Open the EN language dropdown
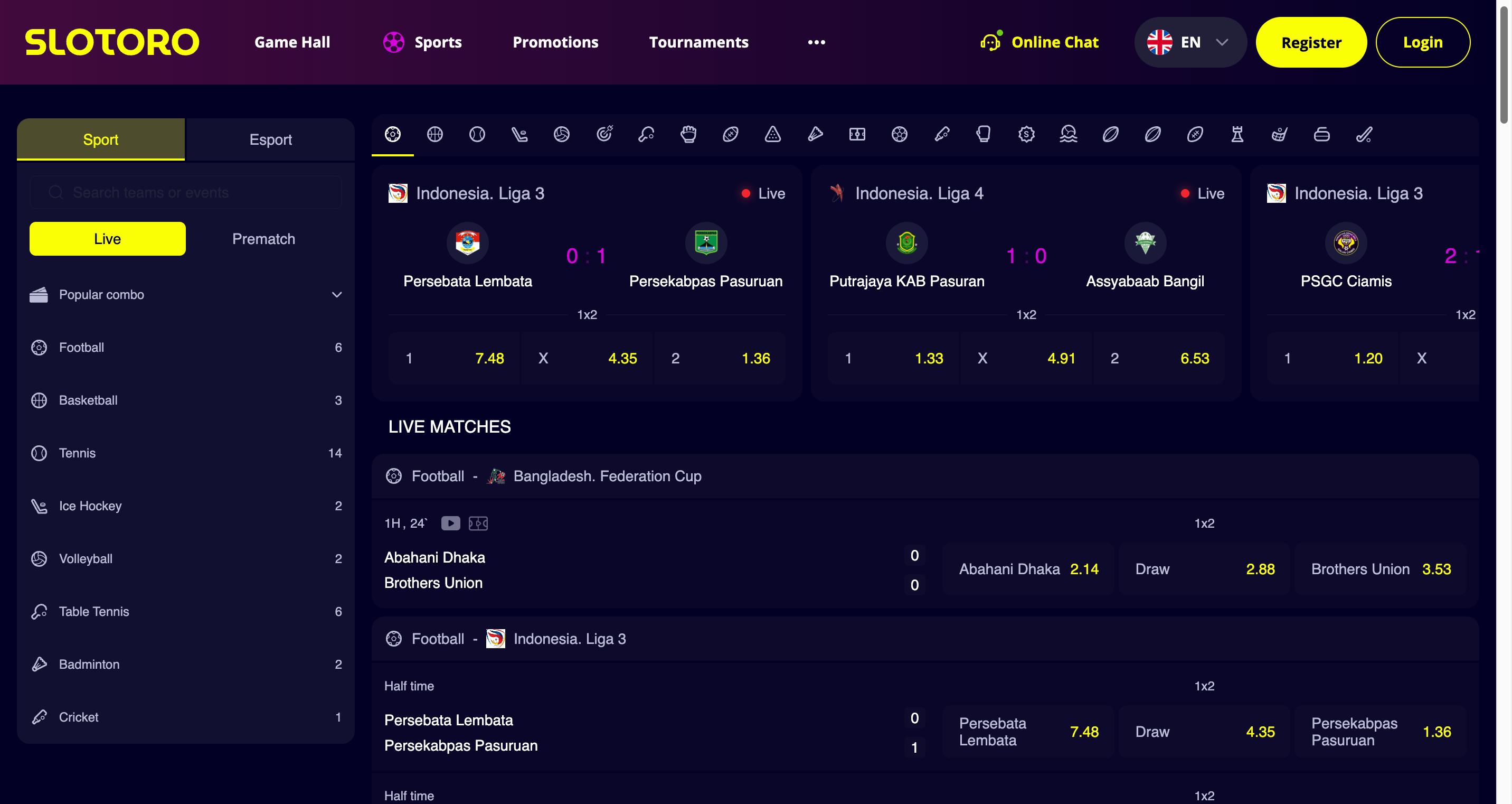Image resolution: width=1512 pixels, height=804 pixels. (x=1190, y=42)
